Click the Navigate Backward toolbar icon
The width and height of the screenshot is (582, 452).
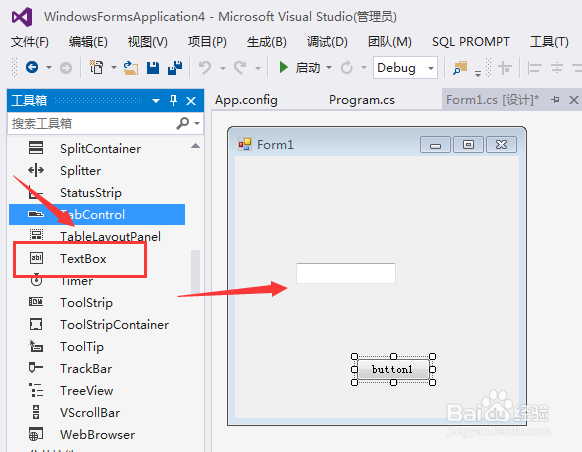32,68
